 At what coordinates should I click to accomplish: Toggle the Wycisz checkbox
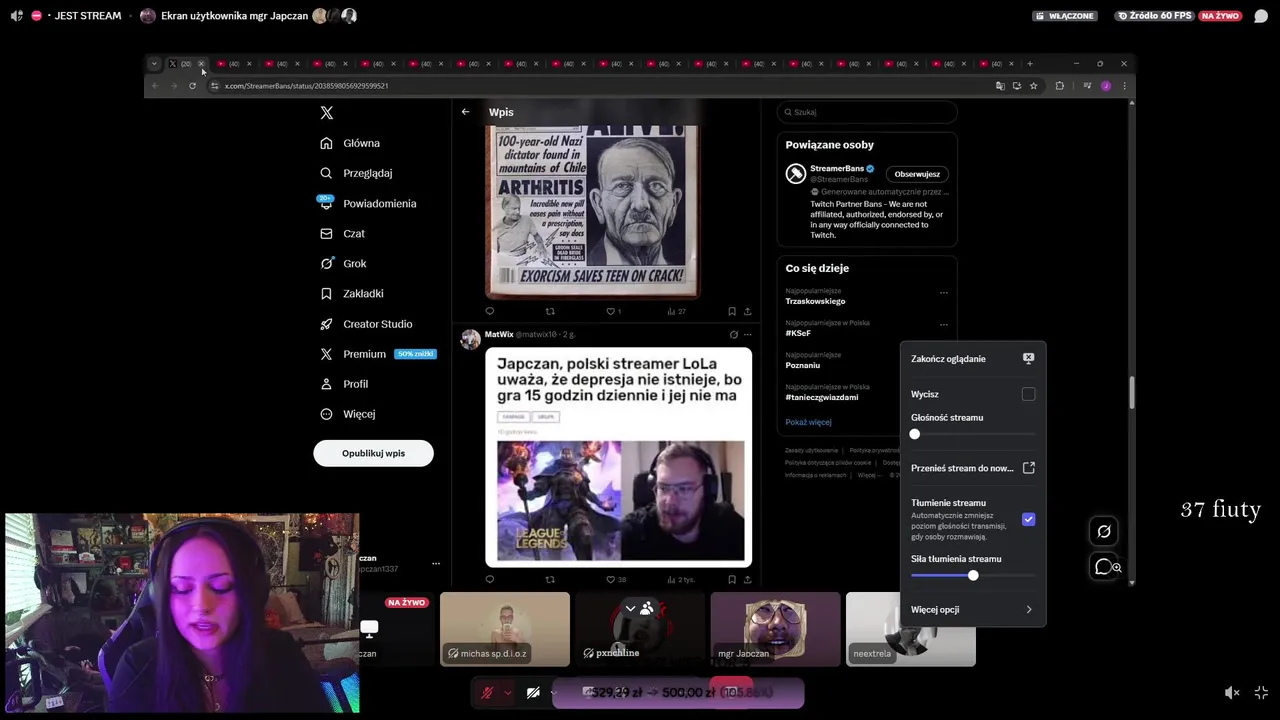coord(1028,394)
